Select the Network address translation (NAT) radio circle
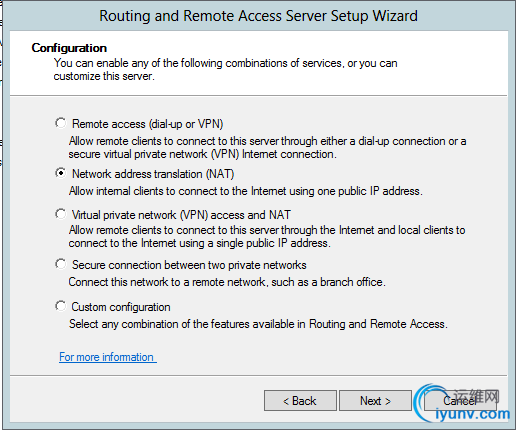 click(x=61, y=173)
